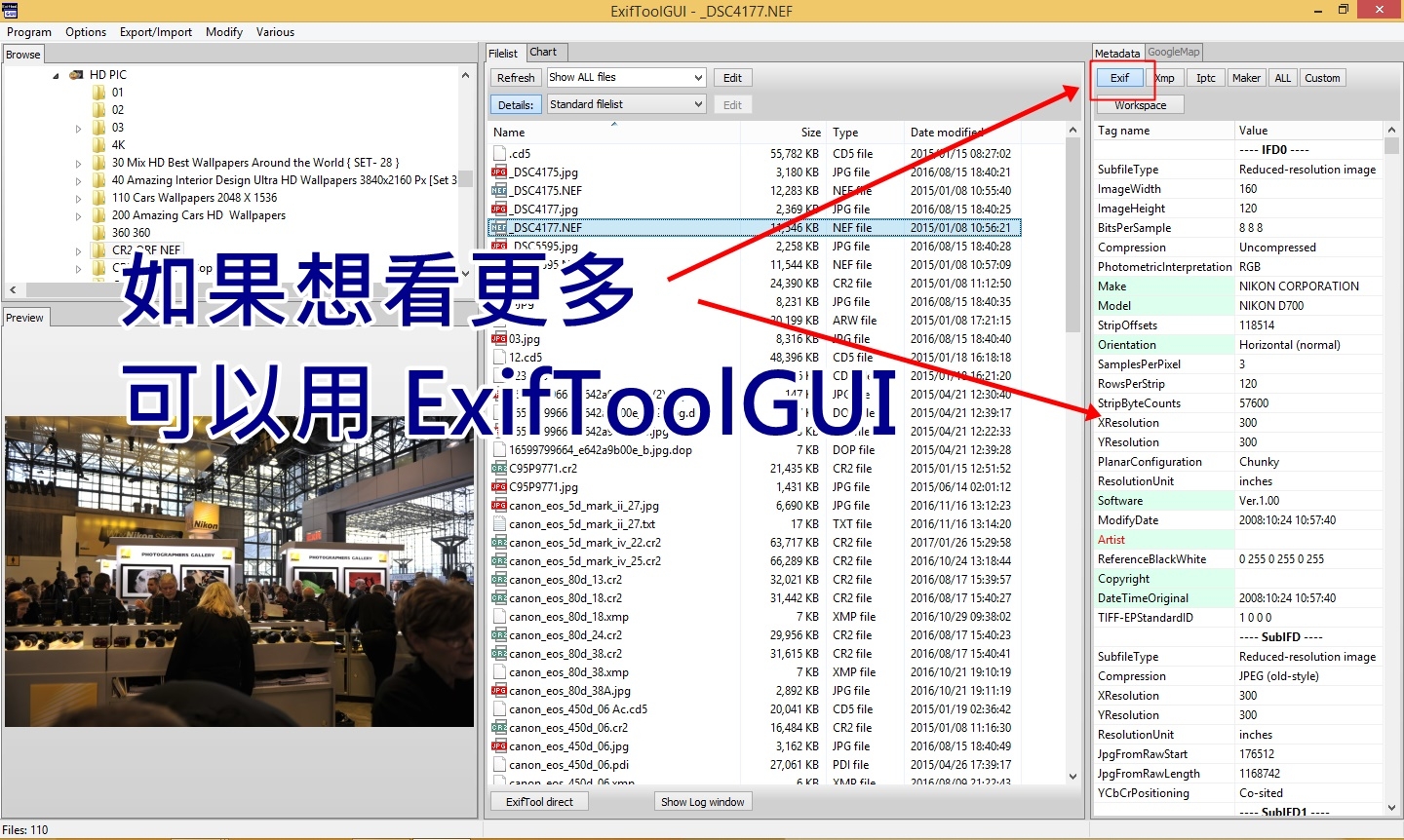Click the .cd5 file icon

coord(499,153)
